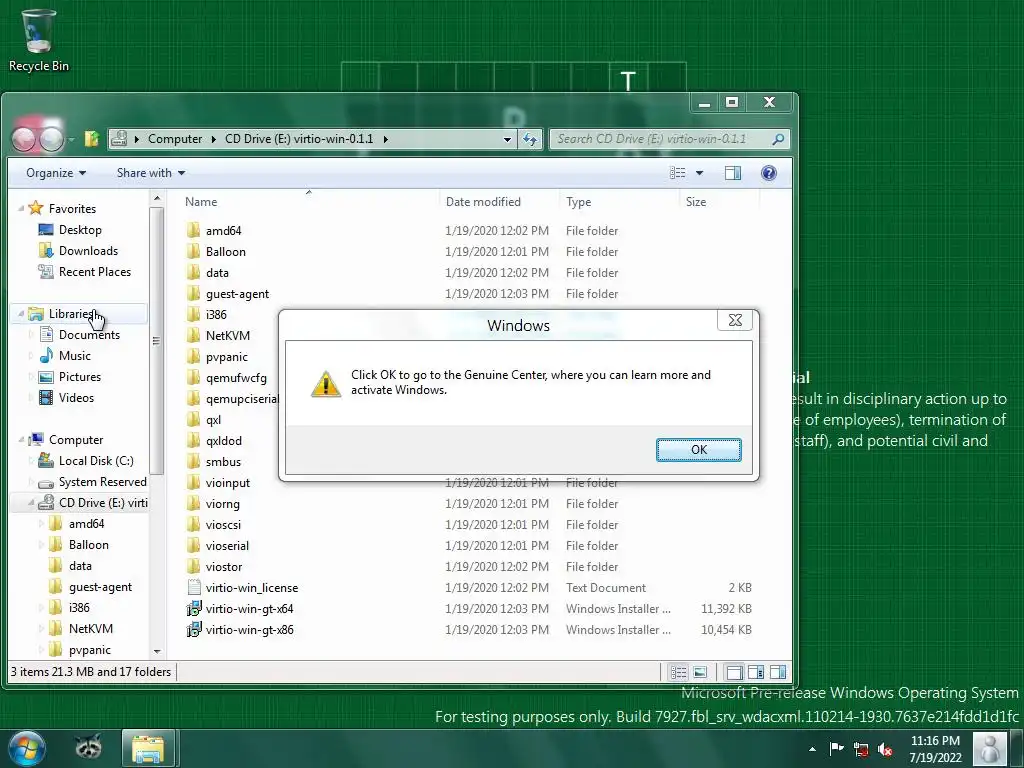This screenshot has width=1024, height=768.
Task: Click navigation pane scroll up arrow
Action: tap(157, 198)
